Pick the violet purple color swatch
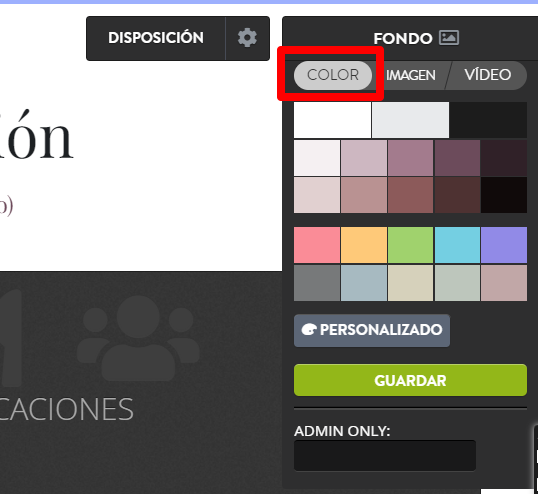 [504, 245]
